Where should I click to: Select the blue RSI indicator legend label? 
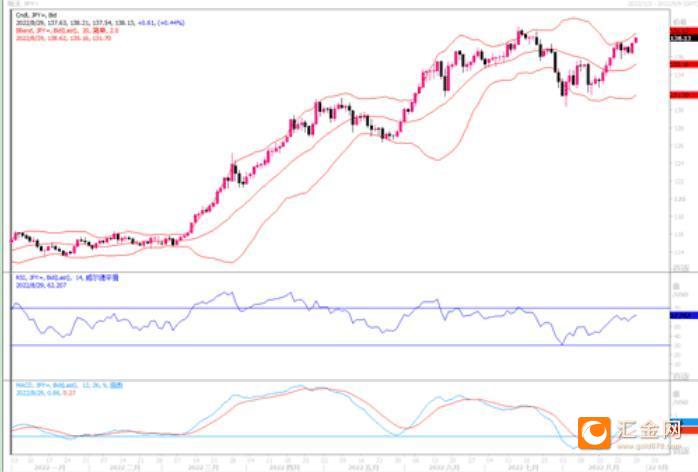[67, 278]
